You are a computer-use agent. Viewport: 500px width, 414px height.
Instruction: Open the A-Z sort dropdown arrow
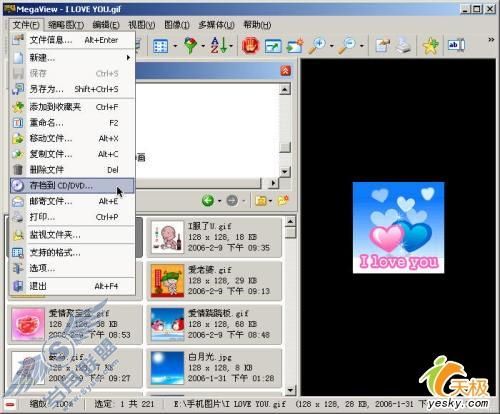tap(231, 46)
